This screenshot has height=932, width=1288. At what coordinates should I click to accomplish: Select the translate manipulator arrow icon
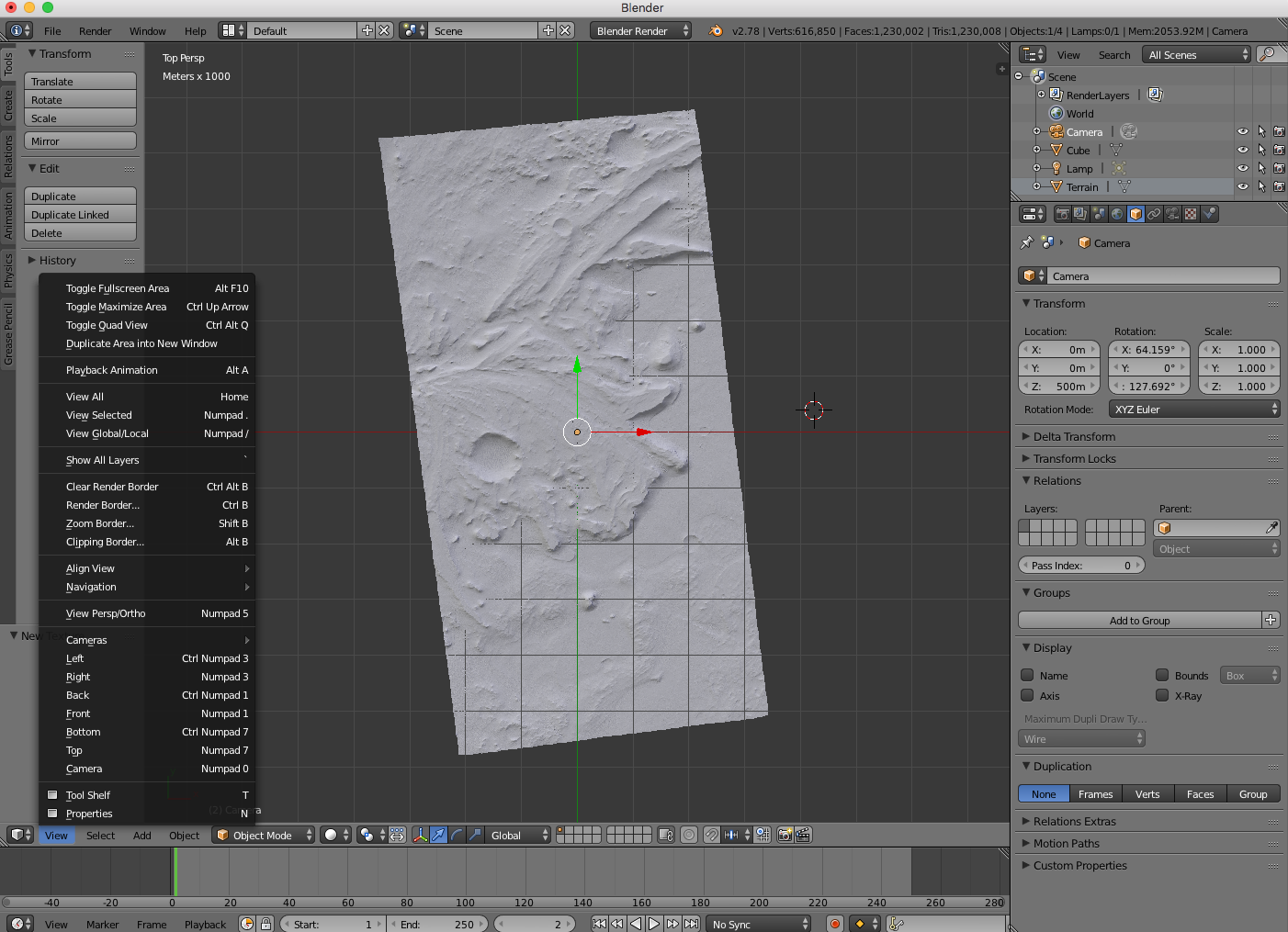tap(438, 835)
